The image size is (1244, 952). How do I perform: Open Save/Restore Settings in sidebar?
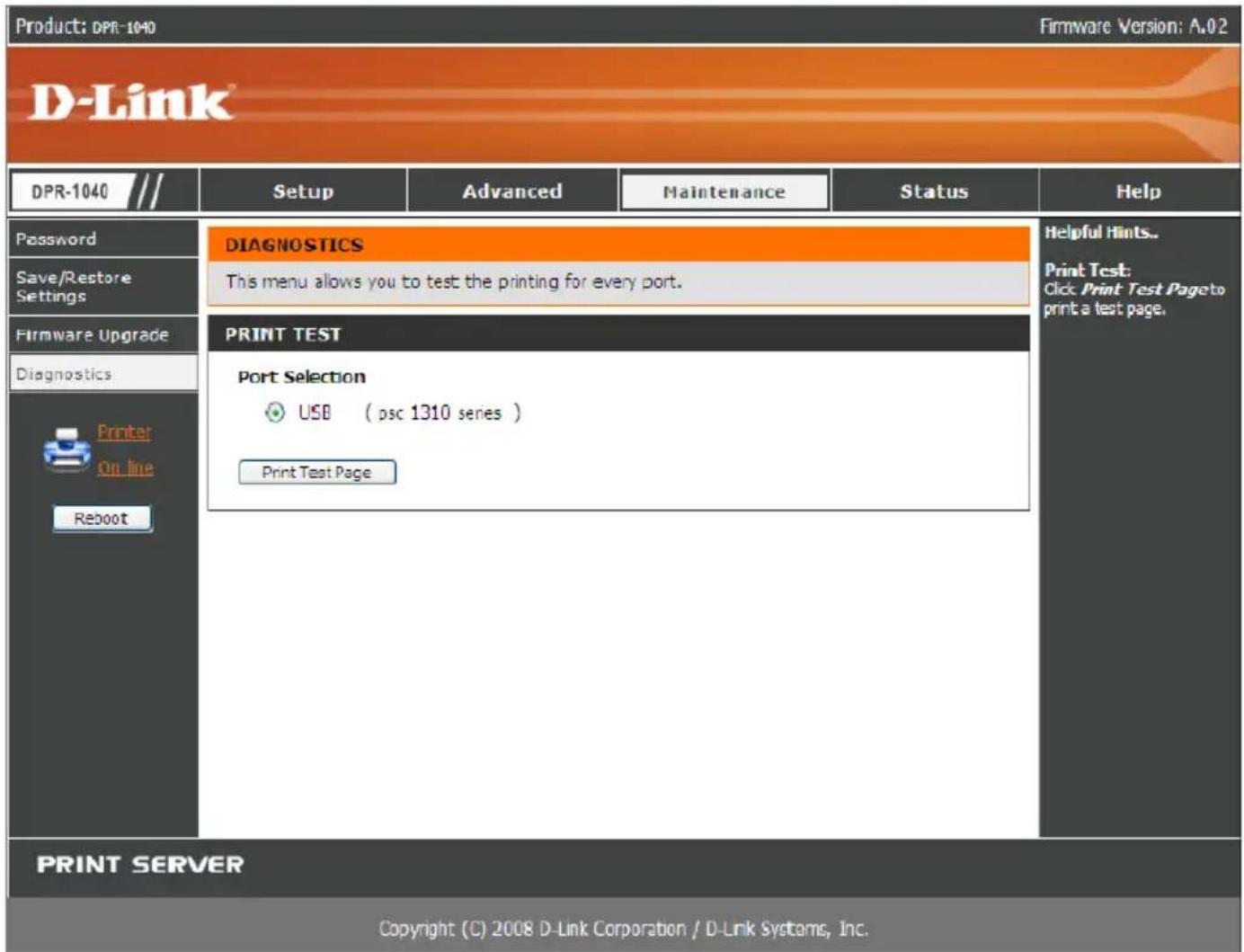102,287
